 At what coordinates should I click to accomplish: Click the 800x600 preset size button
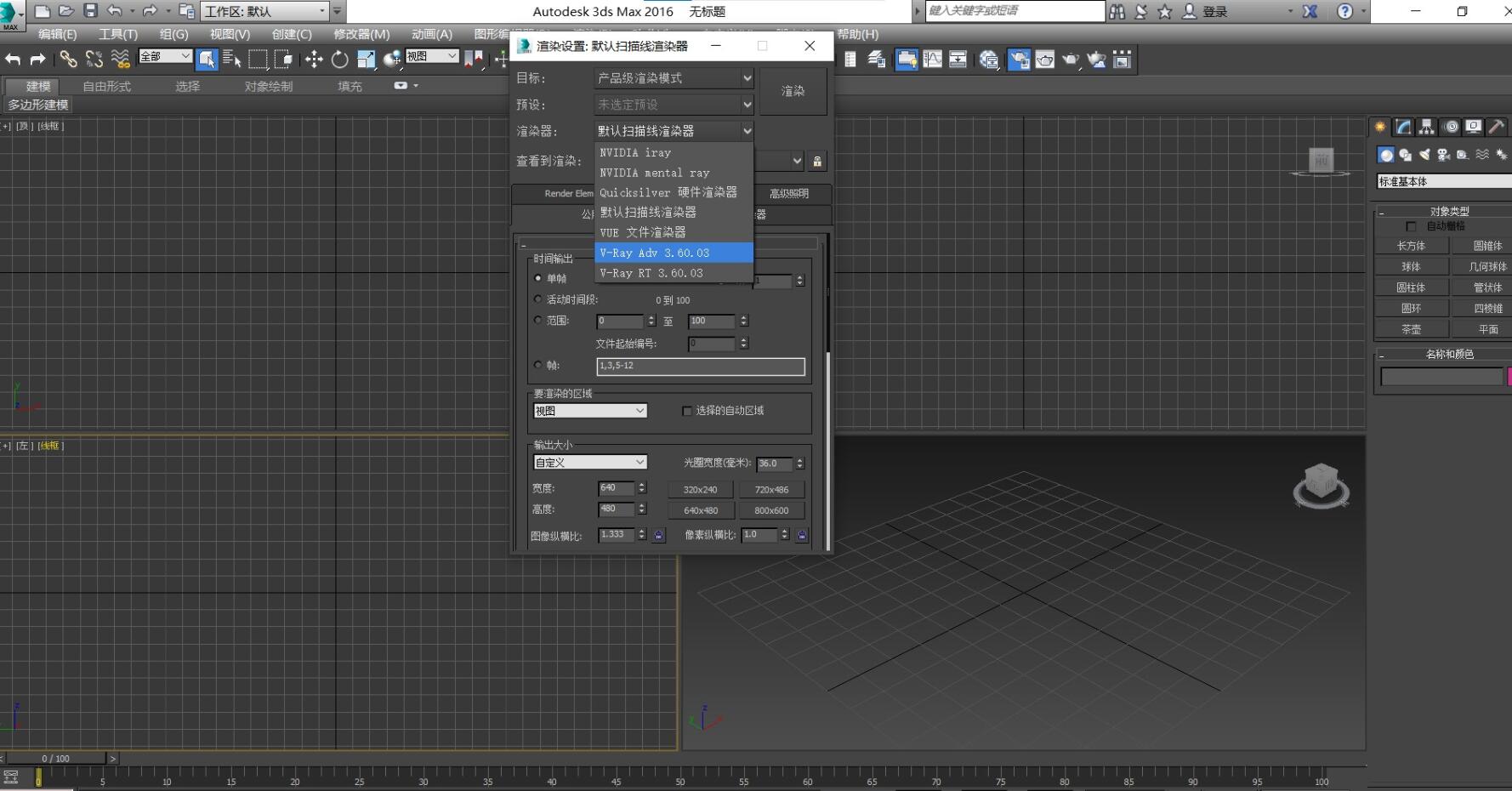pos(770,510)
